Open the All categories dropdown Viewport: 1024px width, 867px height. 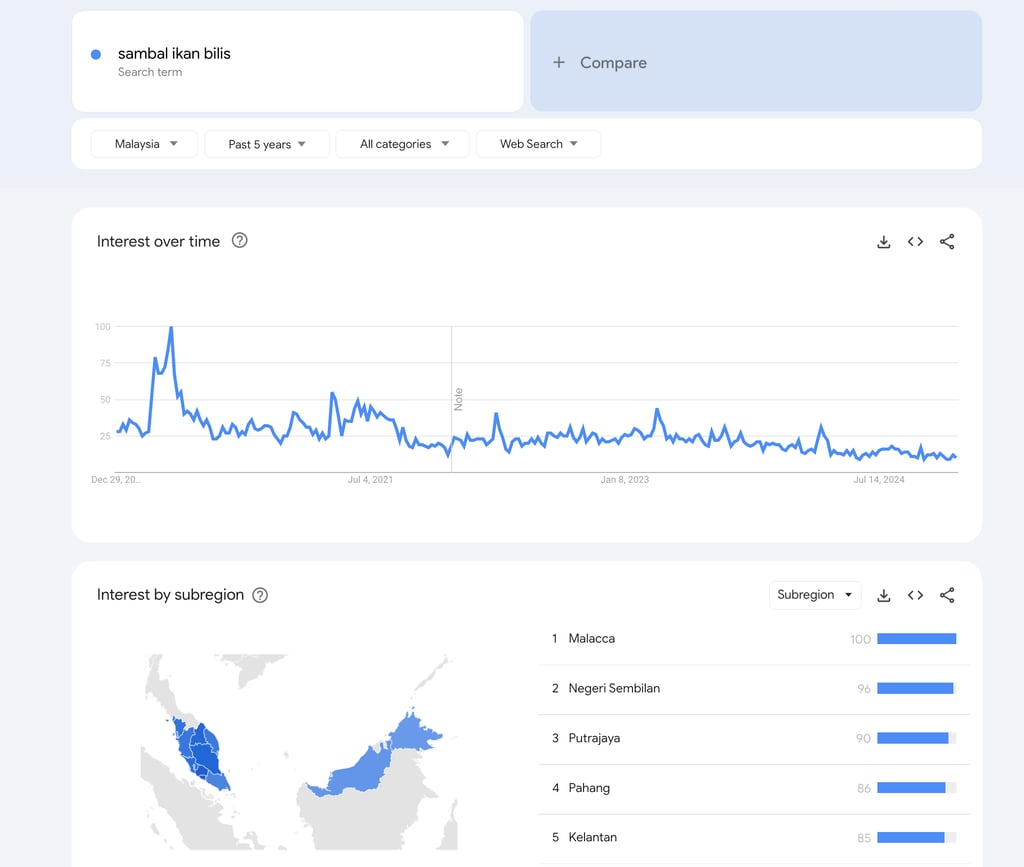tap(404, 144)
